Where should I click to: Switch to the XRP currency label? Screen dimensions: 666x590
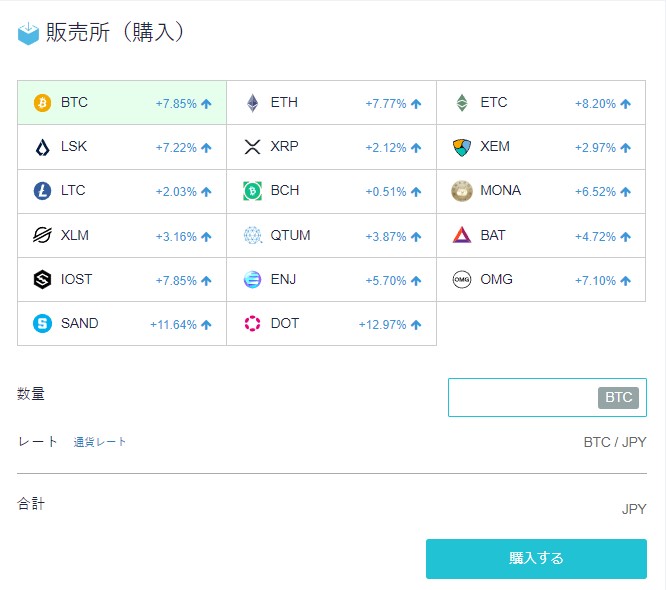pos(285,147)
